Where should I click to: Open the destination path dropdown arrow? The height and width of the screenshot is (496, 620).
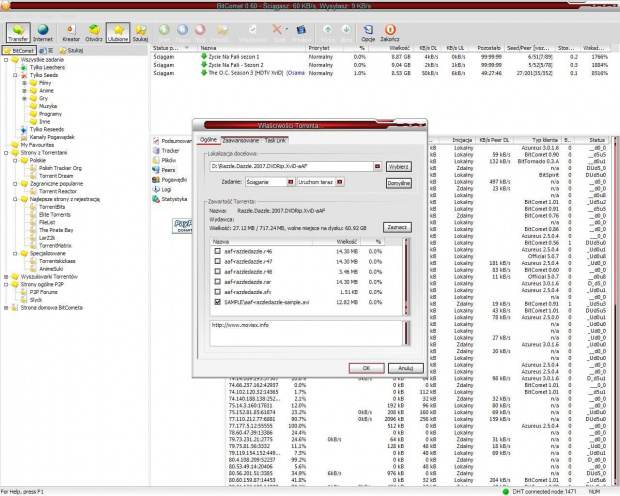tap(378, 167)
